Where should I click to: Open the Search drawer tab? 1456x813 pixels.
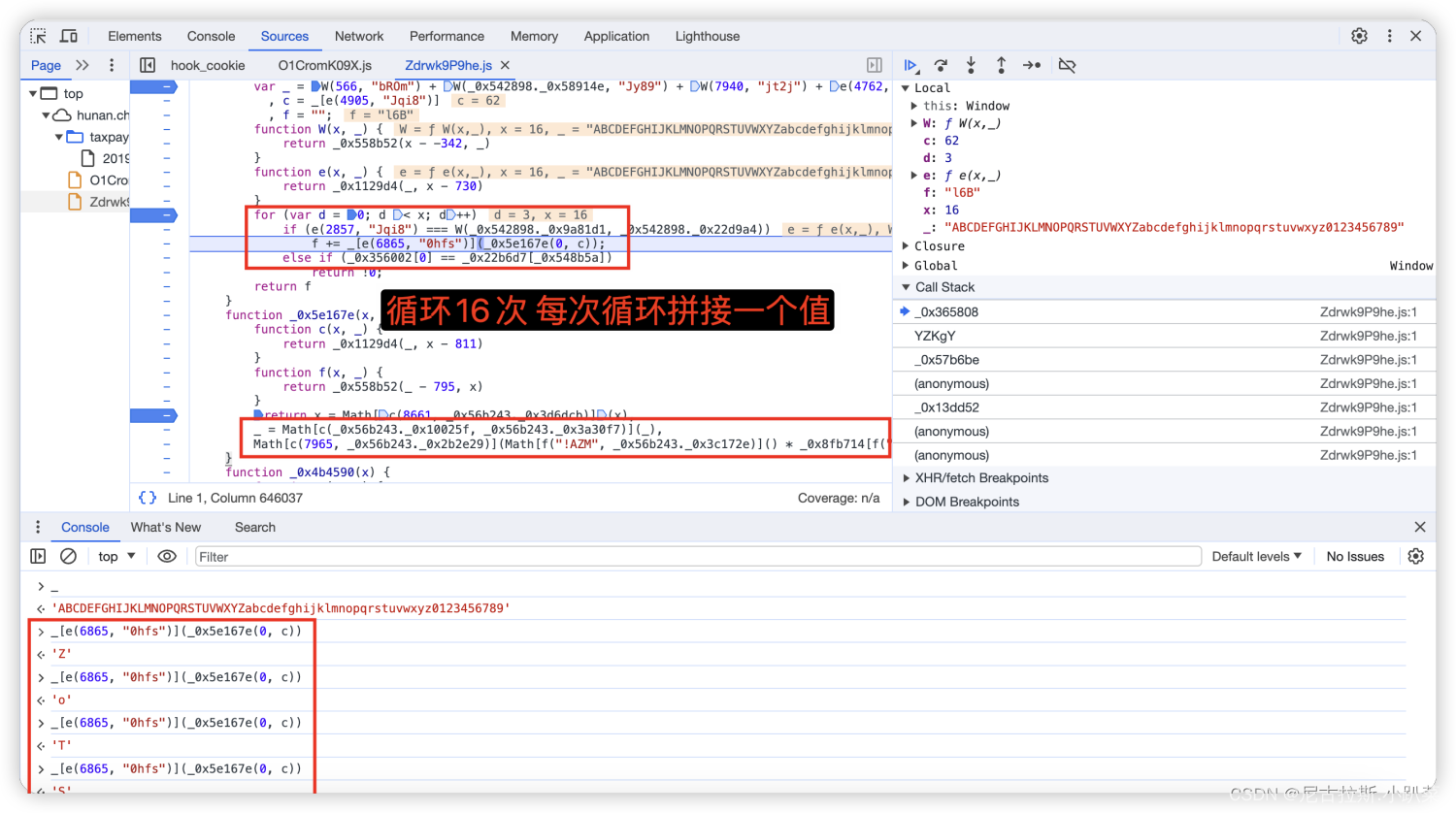pos(255,527)
